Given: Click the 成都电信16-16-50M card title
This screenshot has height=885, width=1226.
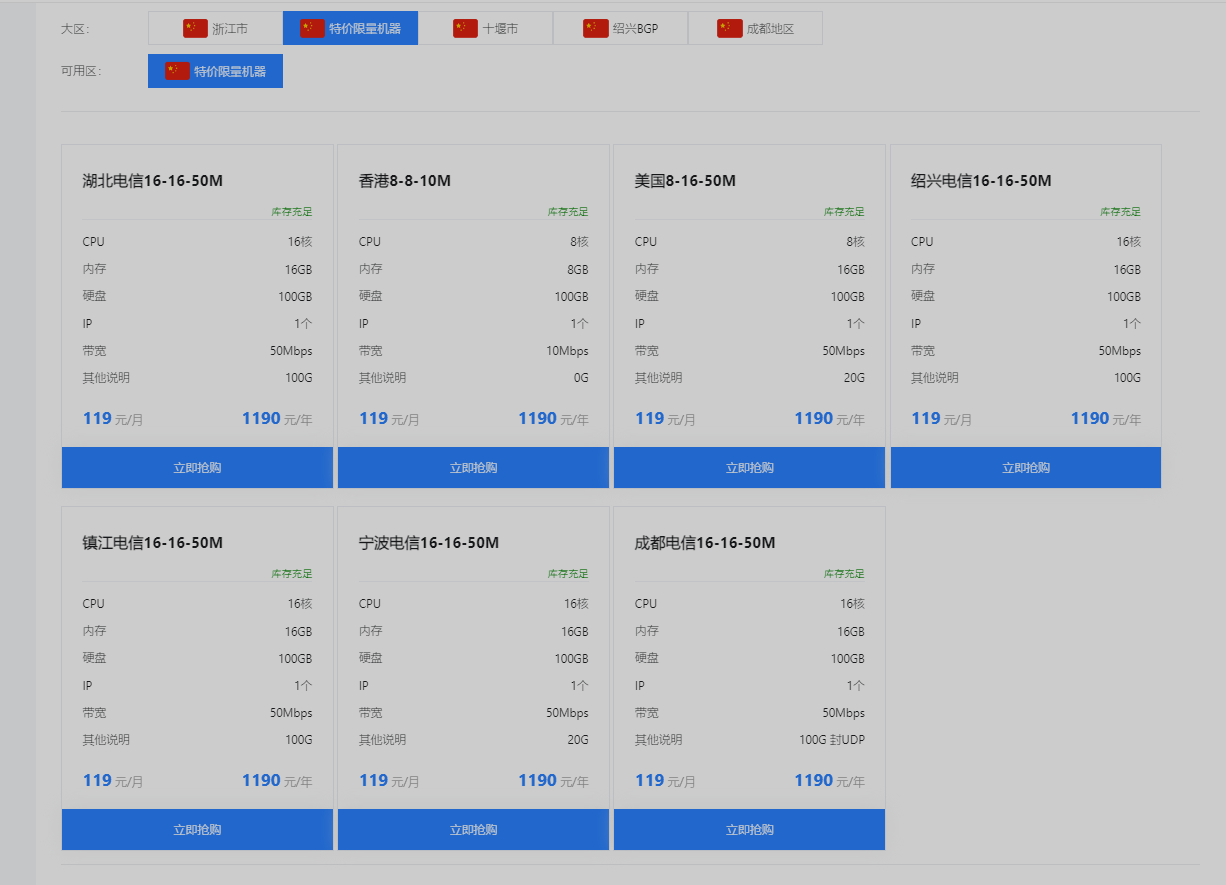Looking at the screenshot, I should (705, 543).
